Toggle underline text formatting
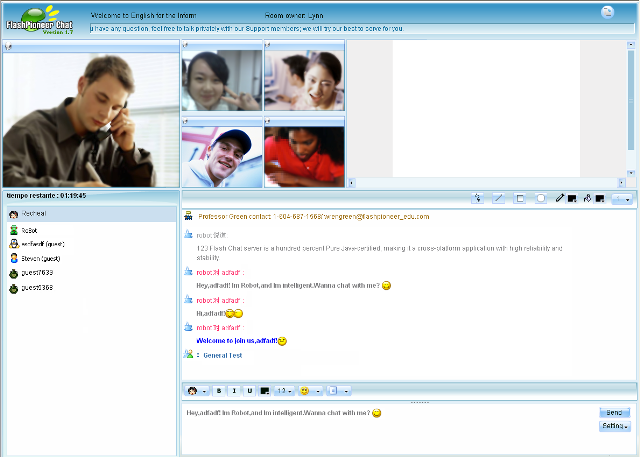This screenshot has height=457, width=640. coord(249,391)
